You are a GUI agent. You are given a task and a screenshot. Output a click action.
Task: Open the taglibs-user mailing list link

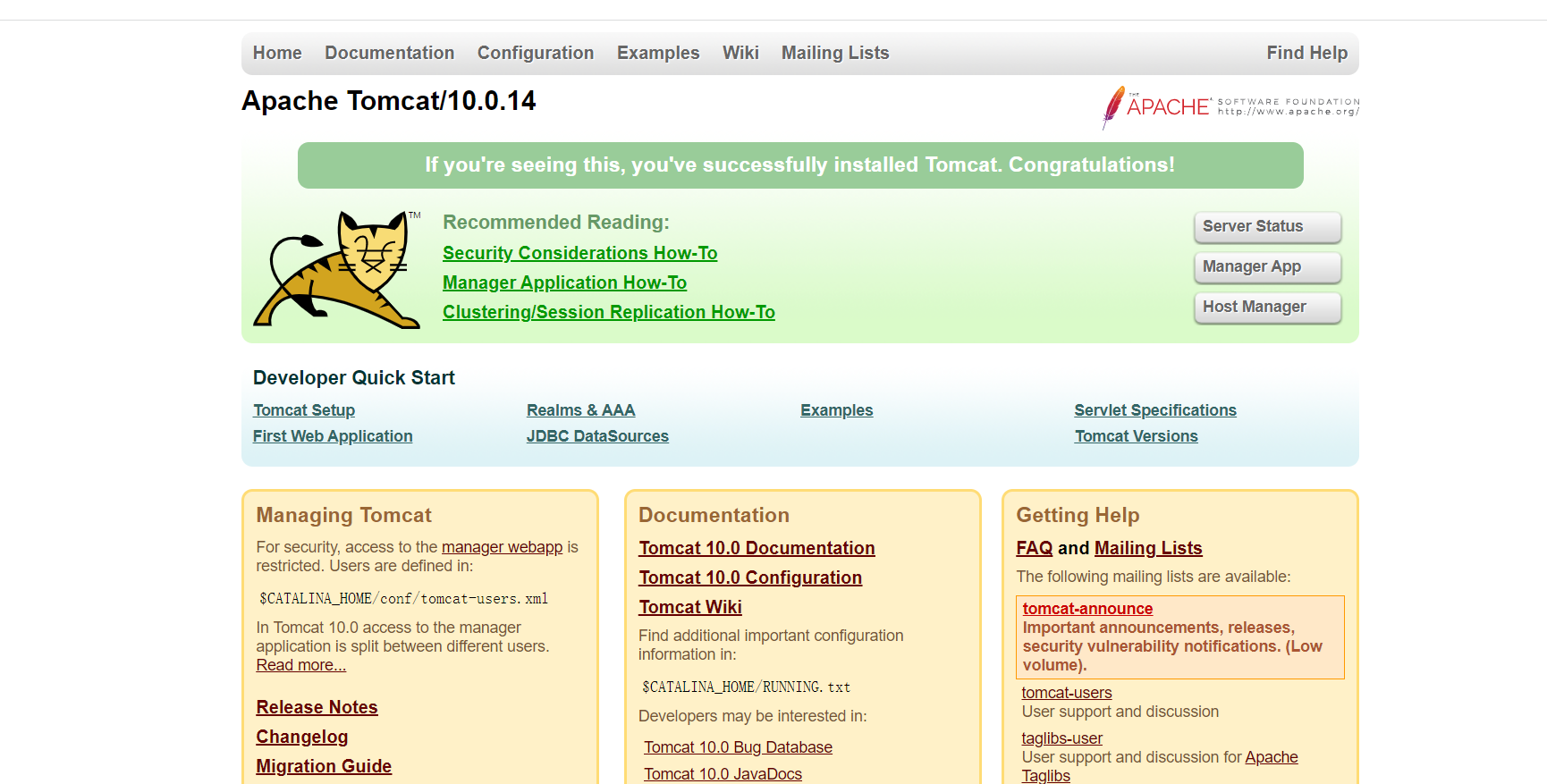[1062, 738]
